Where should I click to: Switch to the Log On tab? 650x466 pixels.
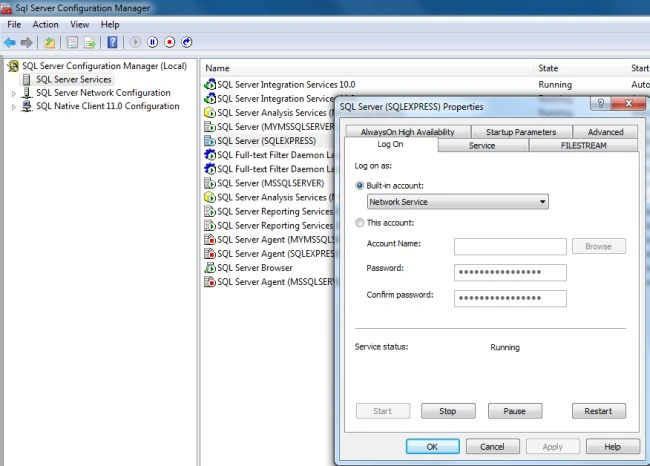tap(390, 144)
